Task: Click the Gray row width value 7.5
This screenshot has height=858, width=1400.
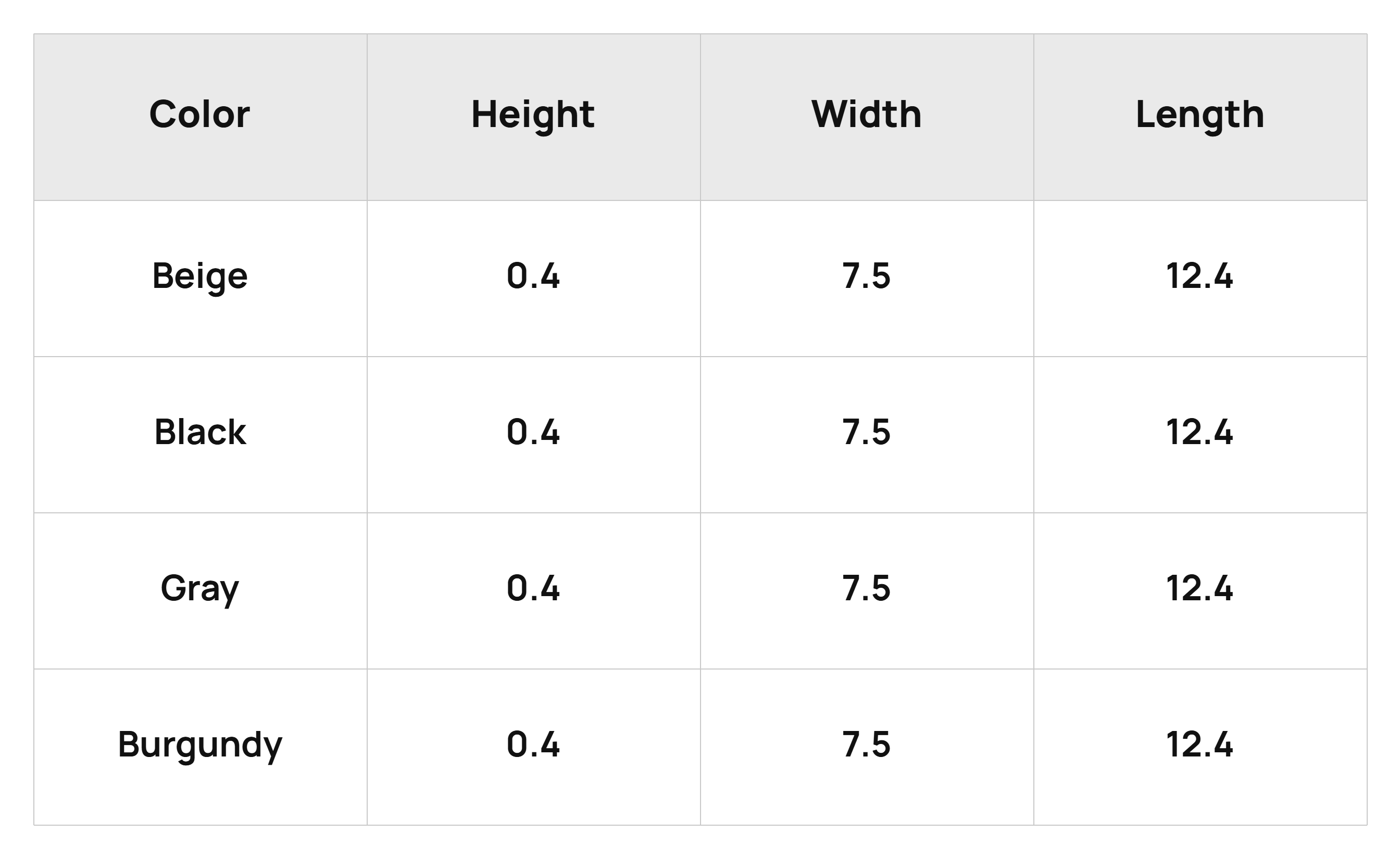Action: click(x=867, y=588)
